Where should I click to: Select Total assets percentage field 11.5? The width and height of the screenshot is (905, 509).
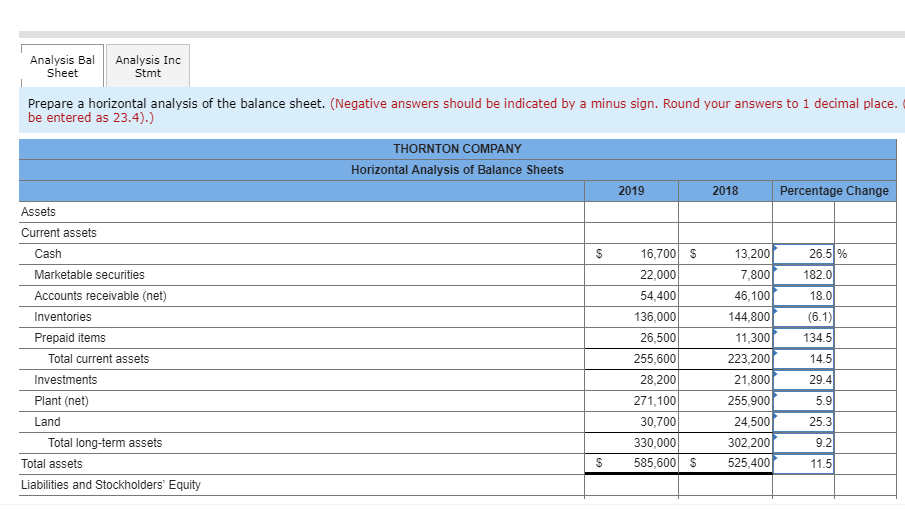(803, 464)
